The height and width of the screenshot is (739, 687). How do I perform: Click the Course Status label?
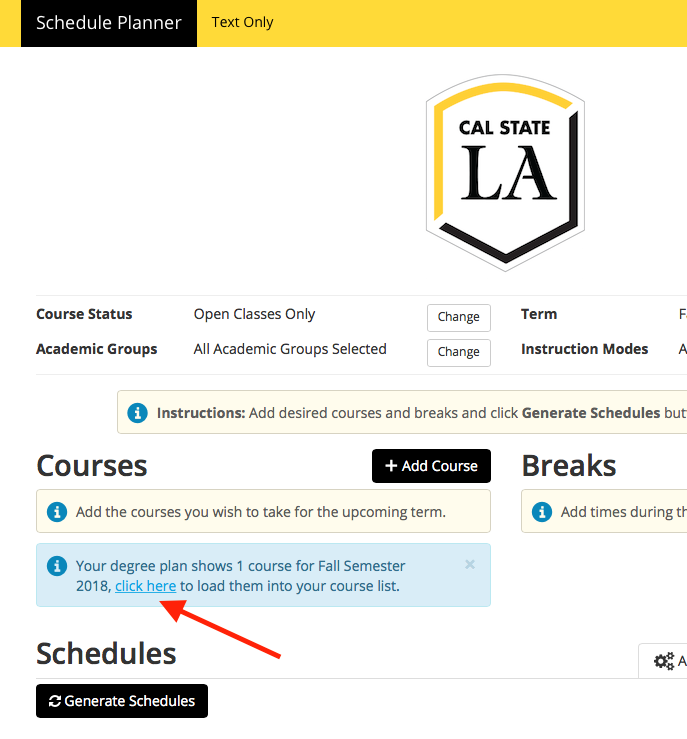(x=84, y=314)
